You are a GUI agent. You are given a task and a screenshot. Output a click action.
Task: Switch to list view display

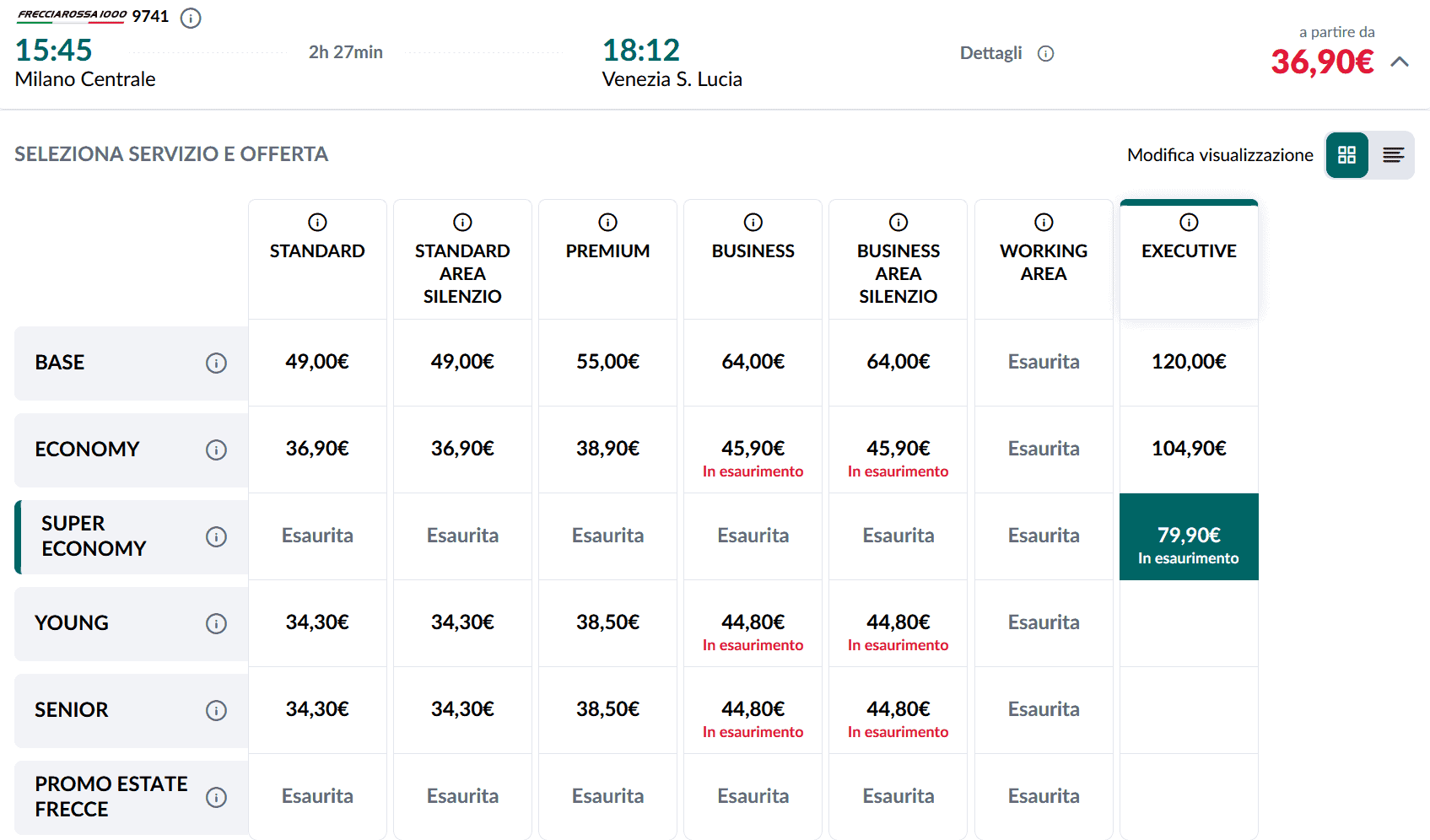(1393, 155)
